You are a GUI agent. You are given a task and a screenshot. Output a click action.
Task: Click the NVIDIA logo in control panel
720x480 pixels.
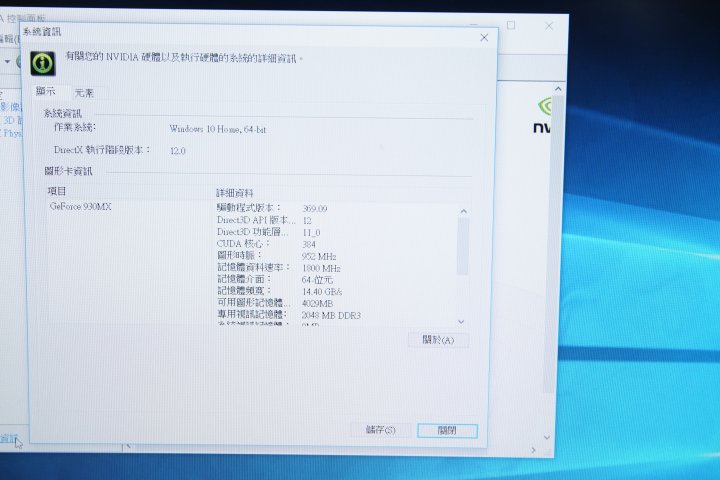pyautogui.click(x=543, y=116)
